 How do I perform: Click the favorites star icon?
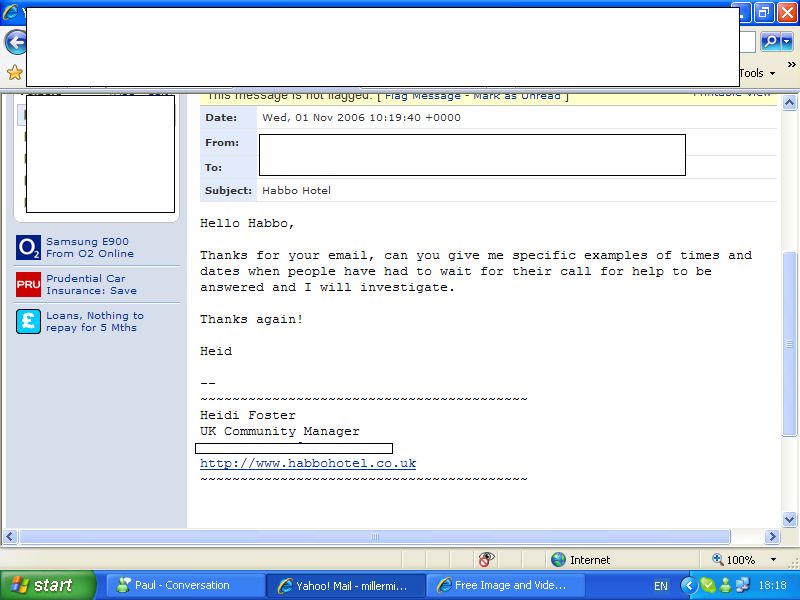14,73
